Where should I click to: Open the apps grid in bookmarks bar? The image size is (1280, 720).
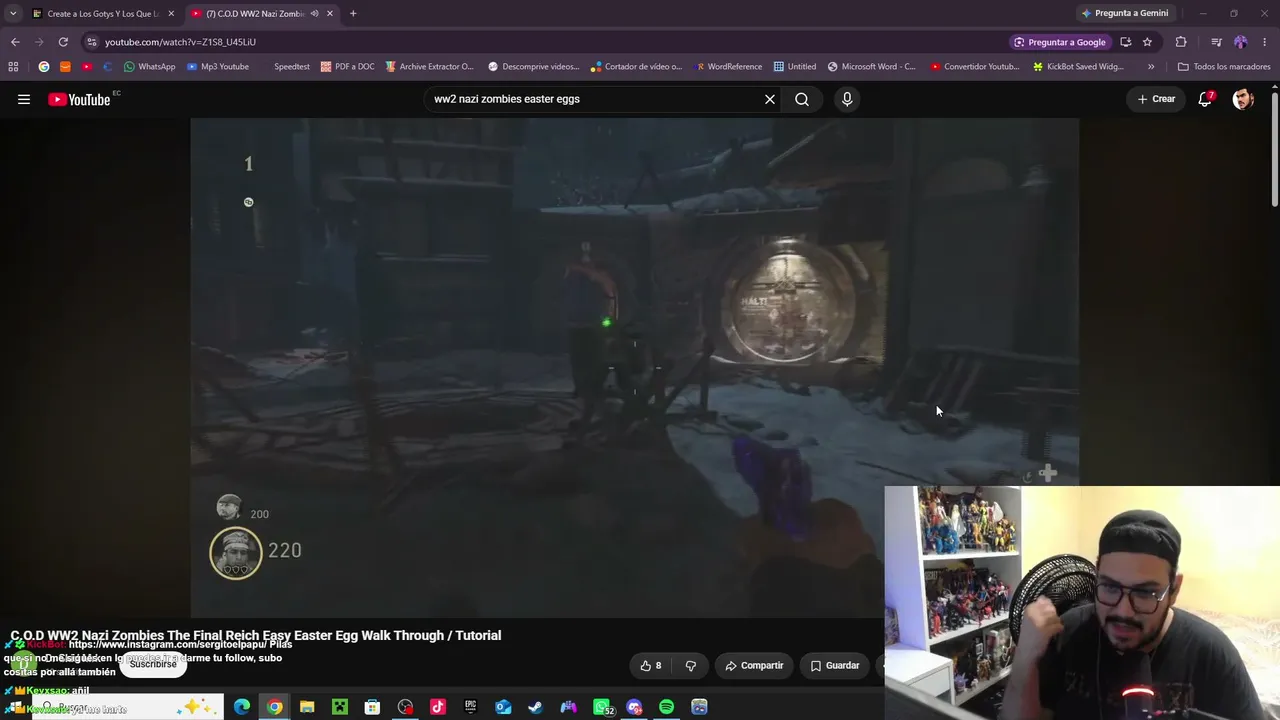13,67
